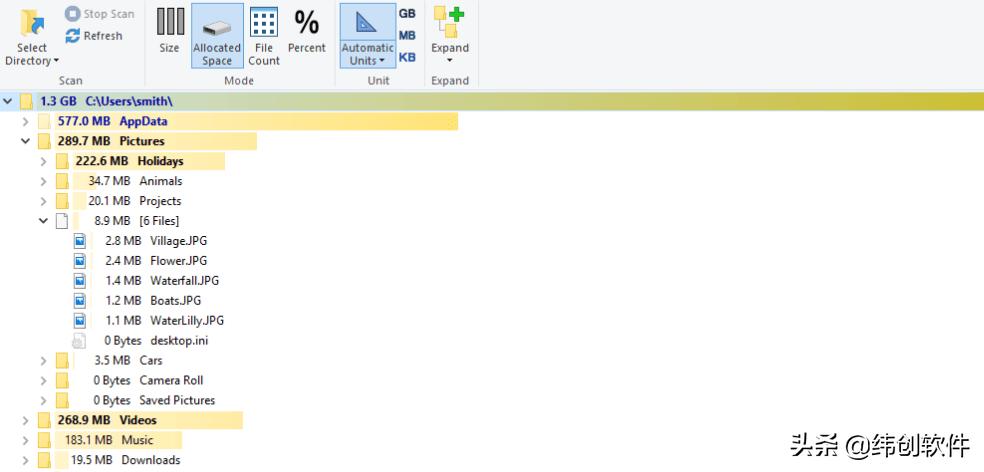Click the Flower.JPG image file icon
Viewport: 984px width, 472px height.
pos(79,261)
